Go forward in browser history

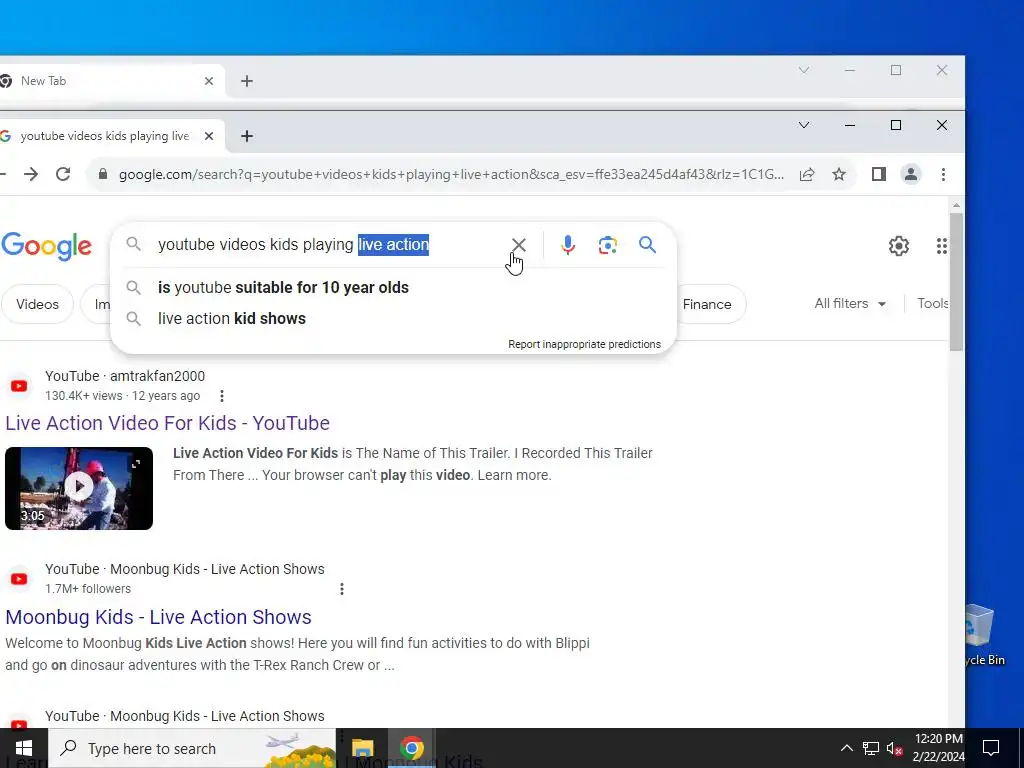(31, 174)
